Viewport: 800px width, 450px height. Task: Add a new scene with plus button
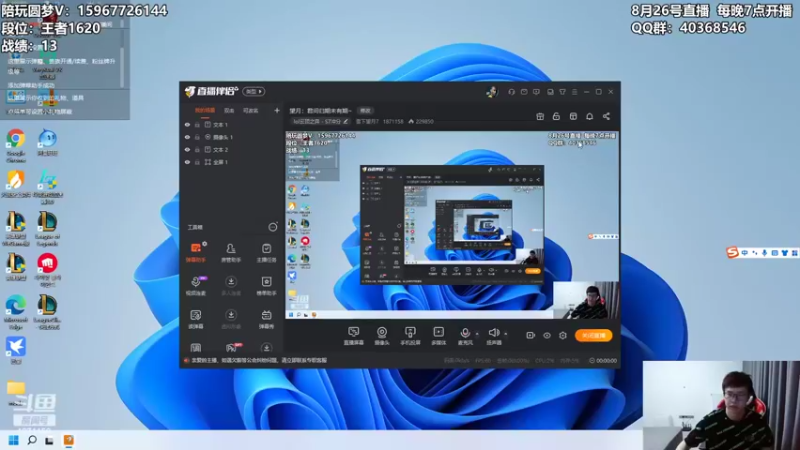[x=277, y=110]
